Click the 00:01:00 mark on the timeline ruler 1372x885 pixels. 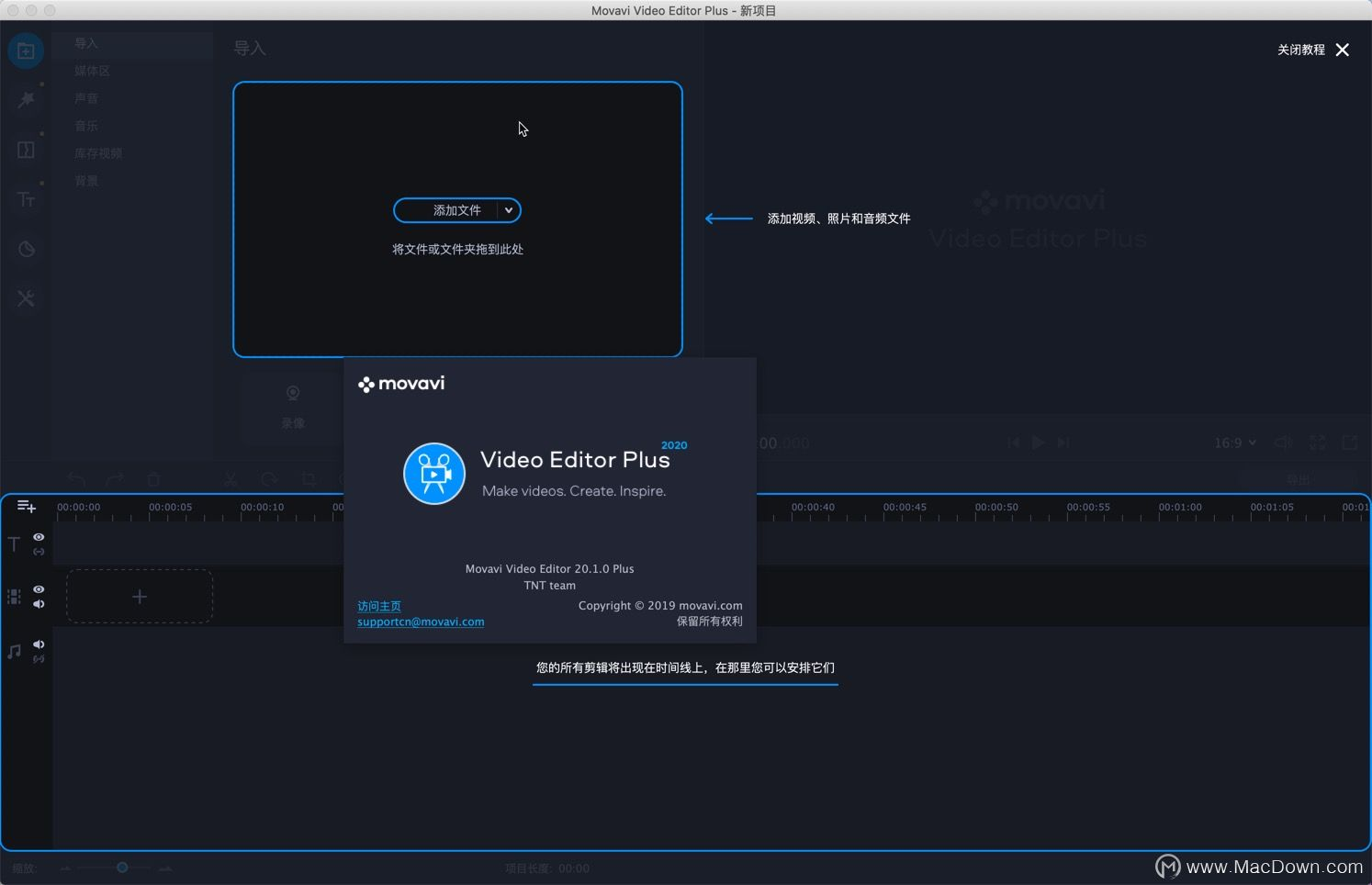[x=1180, y=507]
